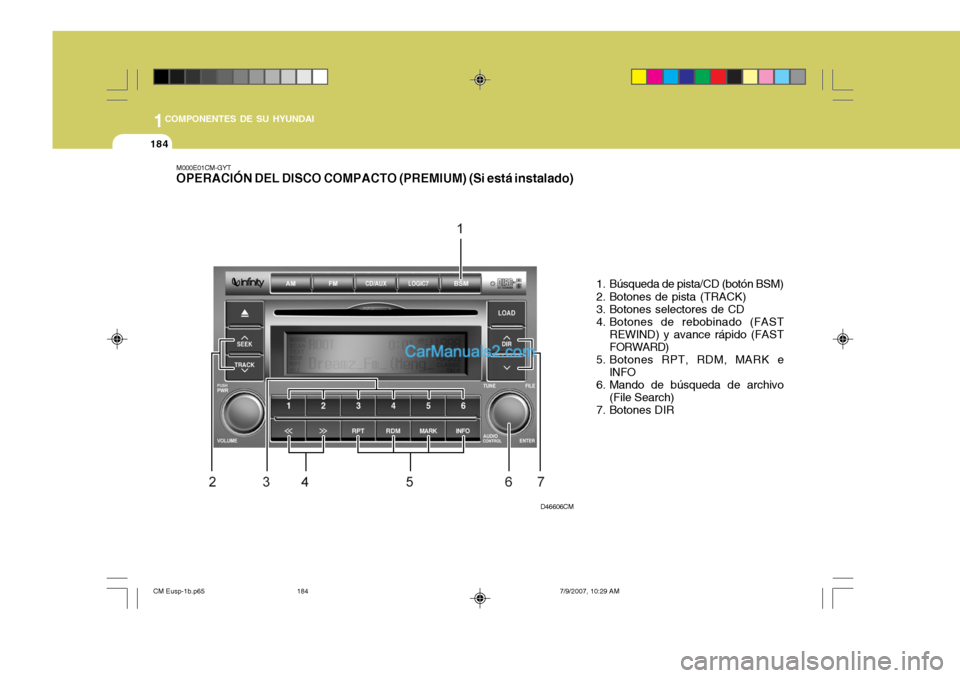
Task: Choose preset button 5
Action: coord(428,406)
